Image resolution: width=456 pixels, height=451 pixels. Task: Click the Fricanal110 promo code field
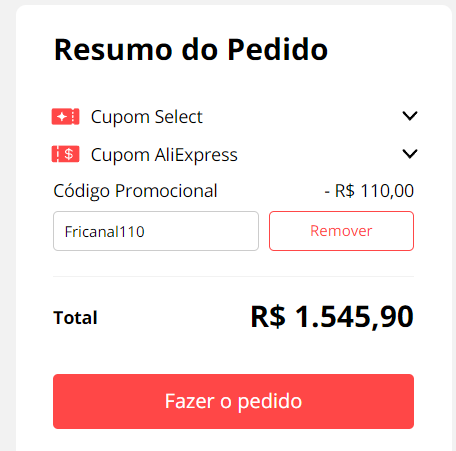156,231
